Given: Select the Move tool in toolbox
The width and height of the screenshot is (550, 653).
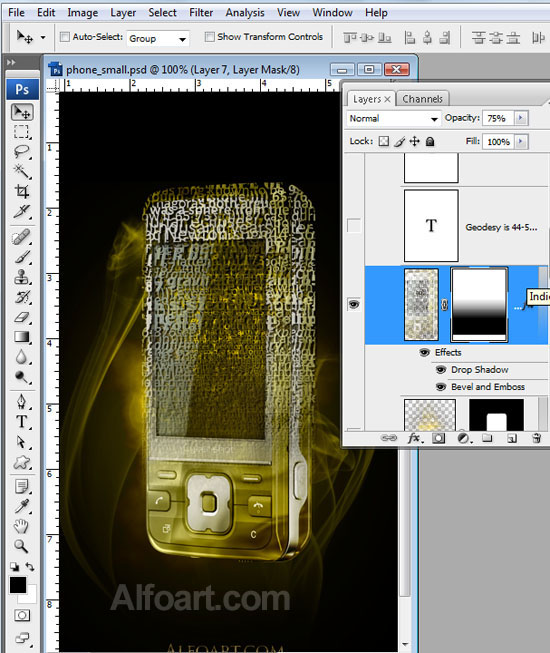Looking at the screenshot, I should click(22, 112).
